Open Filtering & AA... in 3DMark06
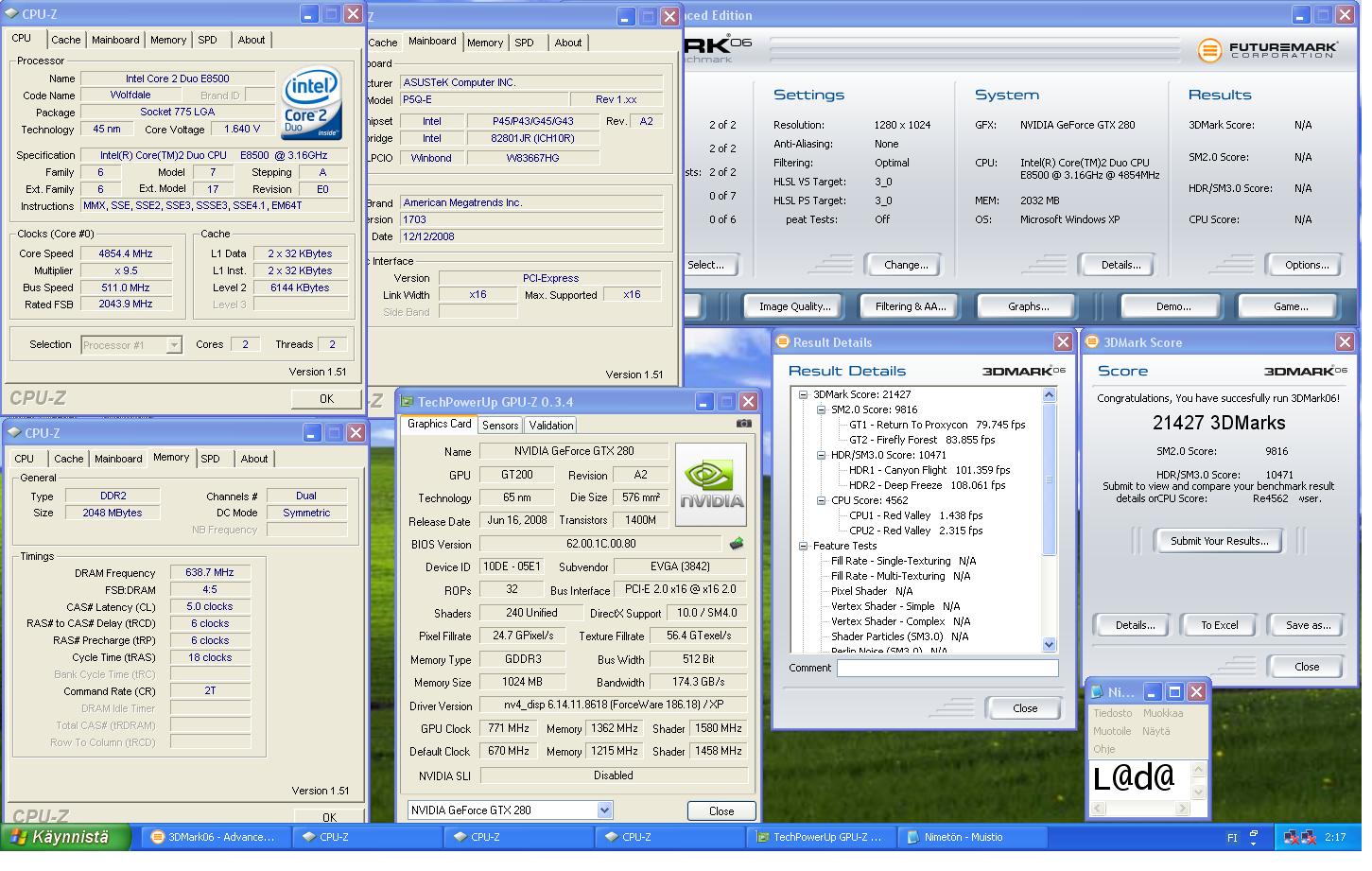1372x871 pixels. (x=911, y=306)
